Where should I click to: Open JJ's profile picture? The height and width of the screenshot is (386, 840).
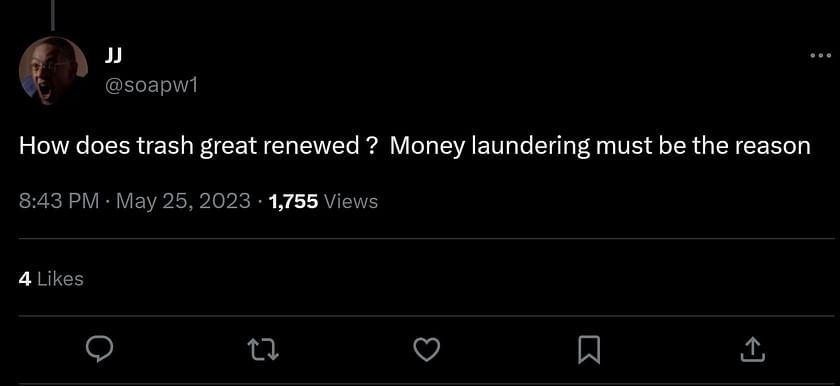pos(54,71)
